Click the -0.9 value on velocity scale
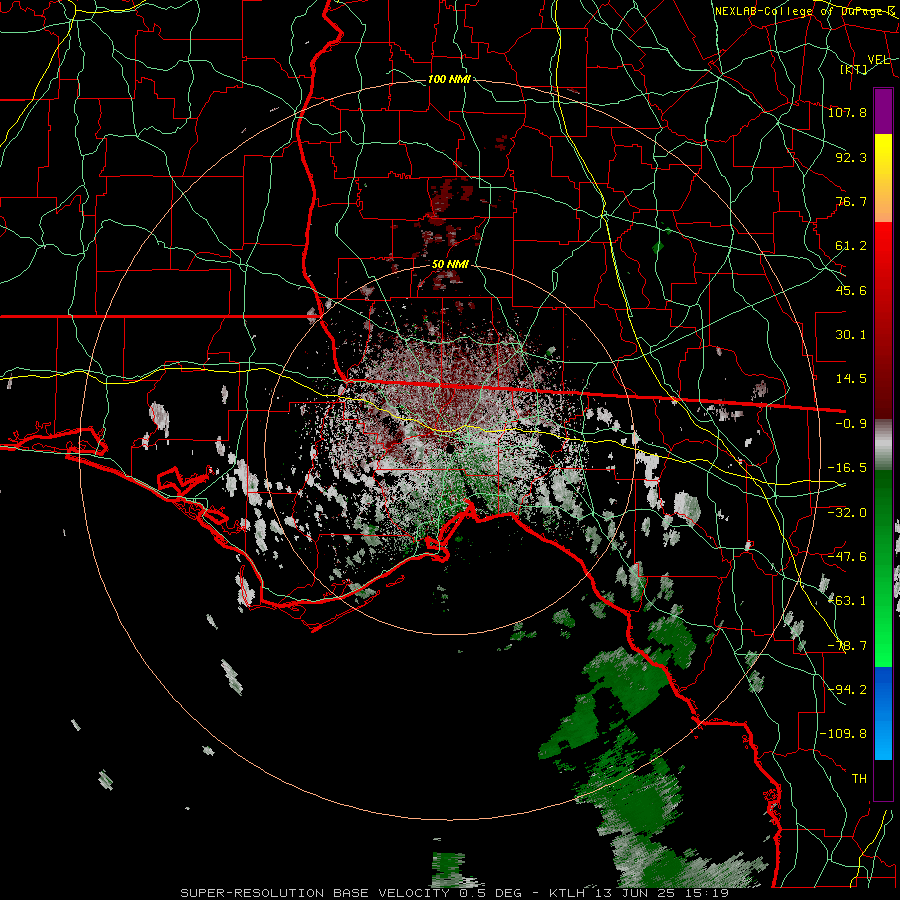This screenshot has height=900, width=900. pos(851,424)
